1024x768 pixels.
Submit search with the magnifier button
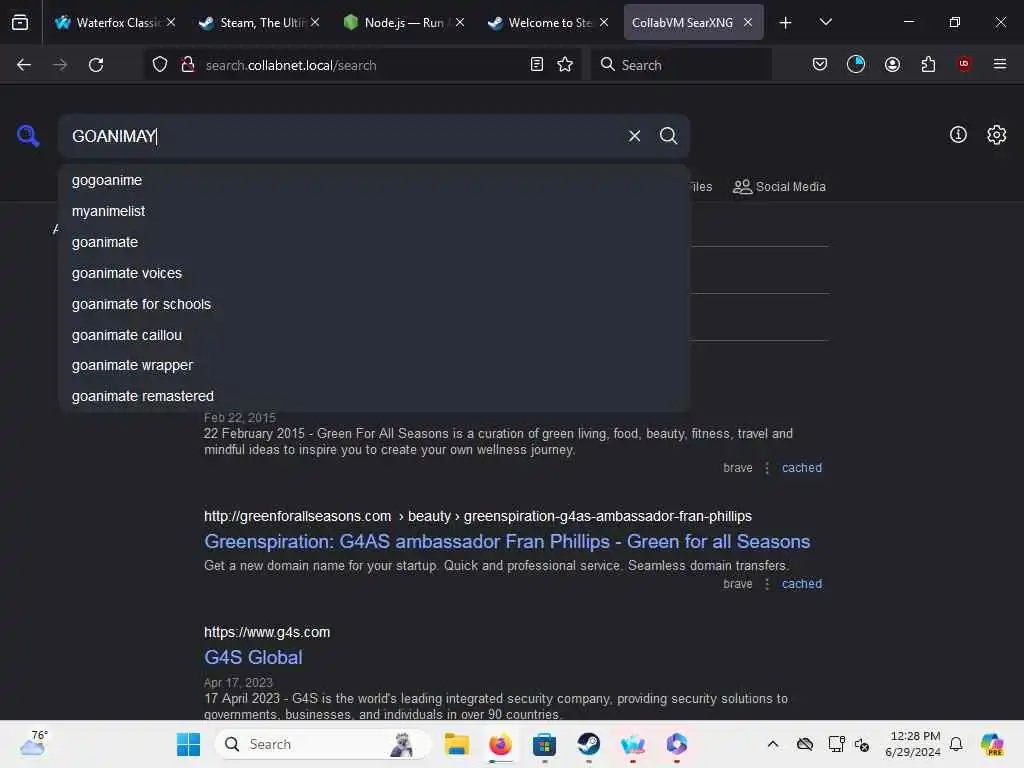[668, 136]
